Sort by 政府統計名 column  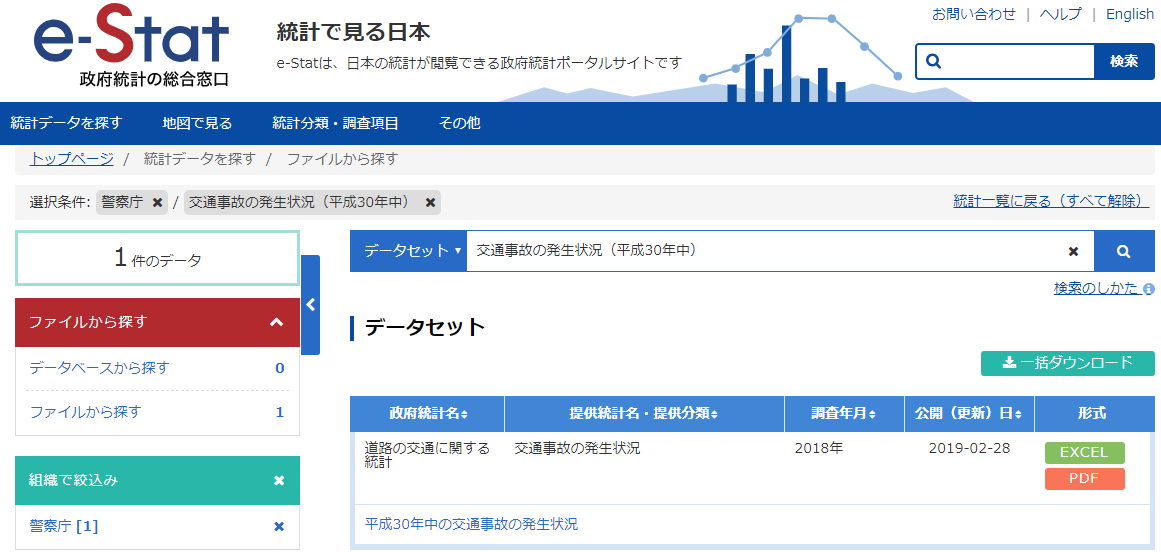click(428, 414)
